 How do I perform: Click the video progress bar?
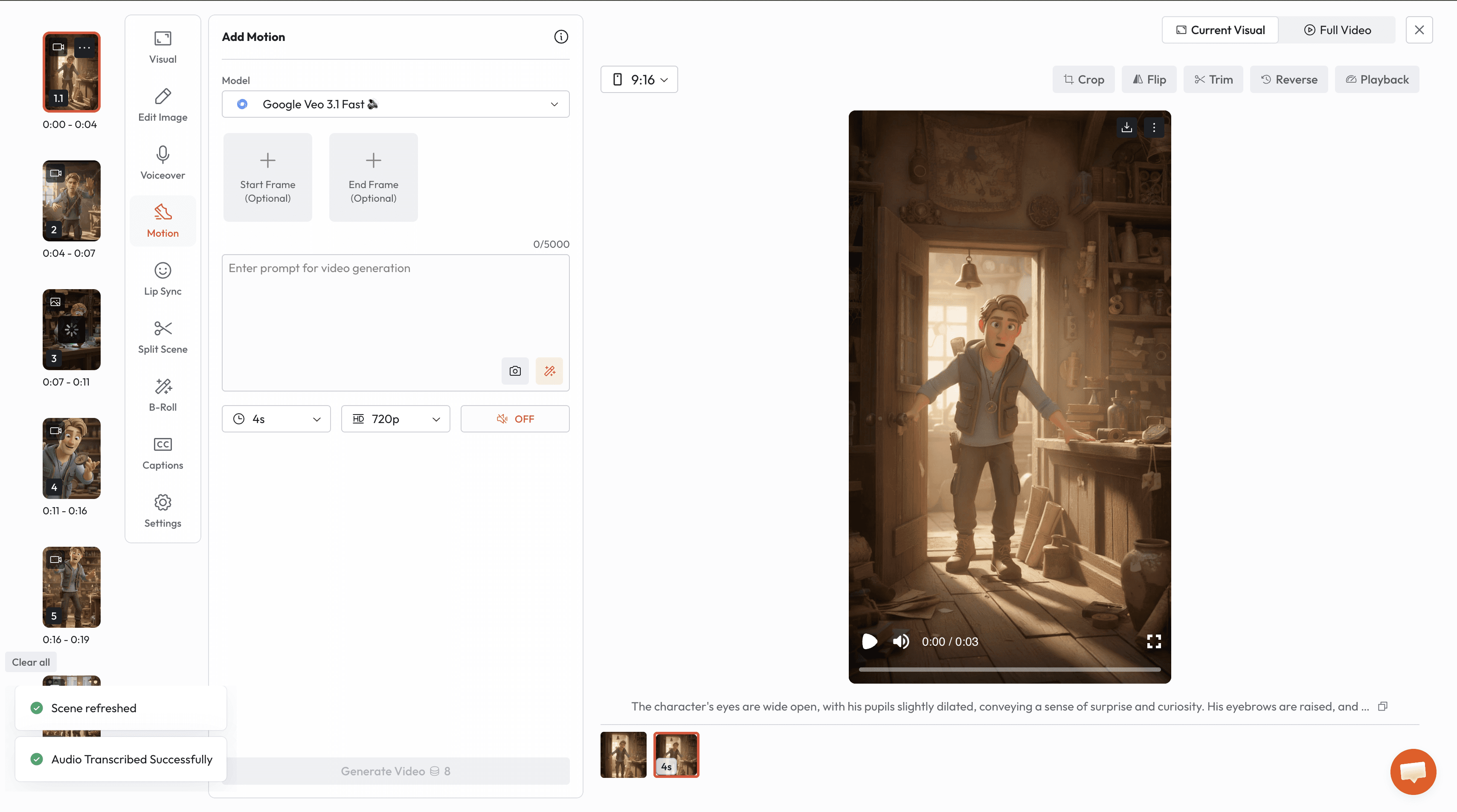click(x=1010, y=670)
